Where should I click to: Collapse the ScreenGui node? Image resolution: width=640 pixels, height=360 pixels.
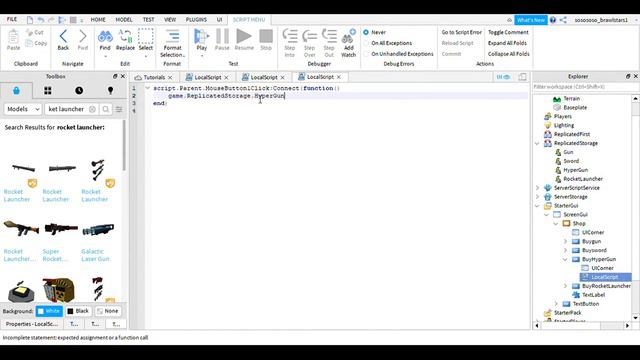click(x=547, y=215)
